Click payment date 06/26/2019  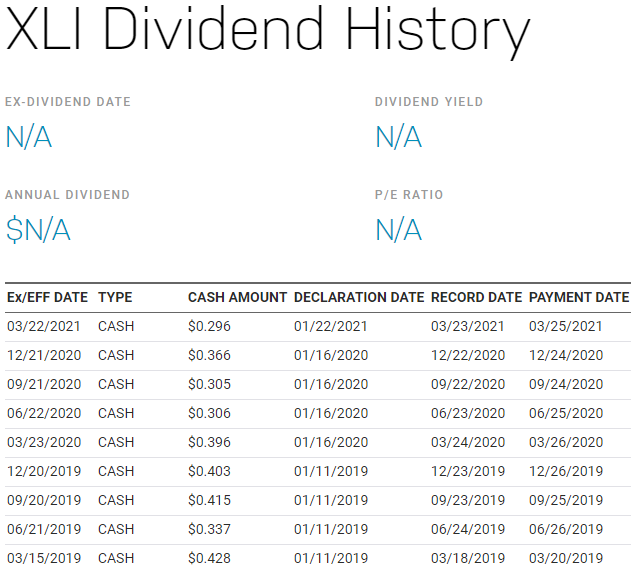(566, 529)
